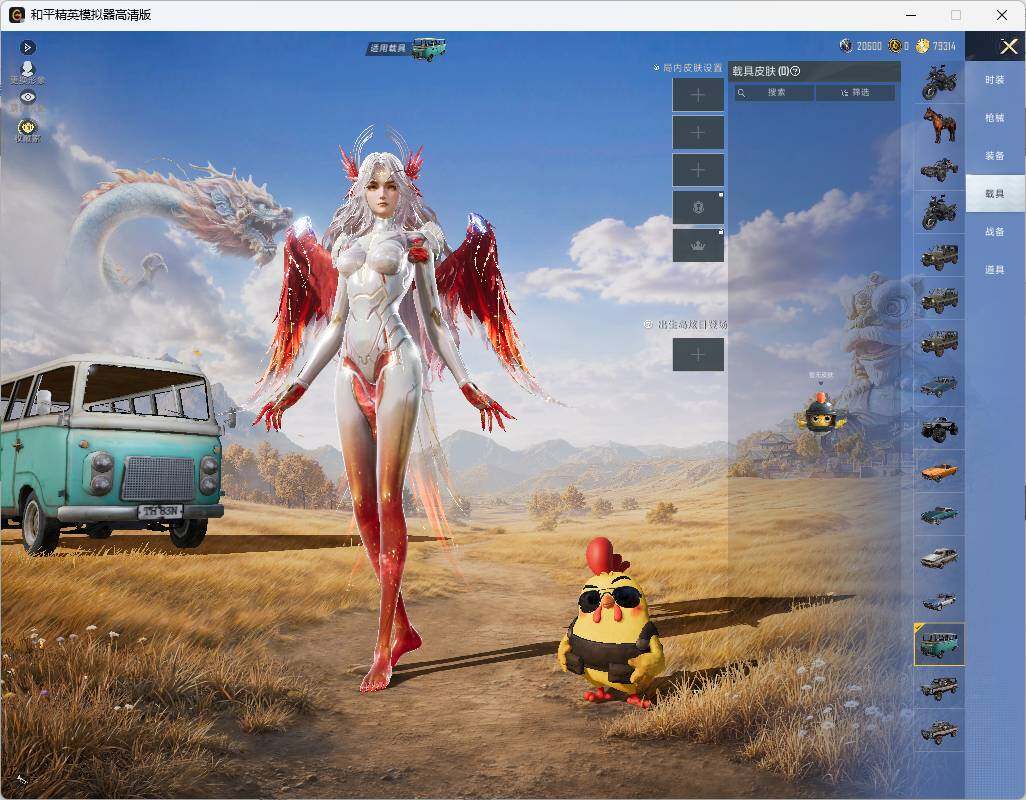Image resolution: width=1026 pixels, height=800 pixels.
Task: Click the 适用载具 minibus icon at top
Action: [429, 48]
